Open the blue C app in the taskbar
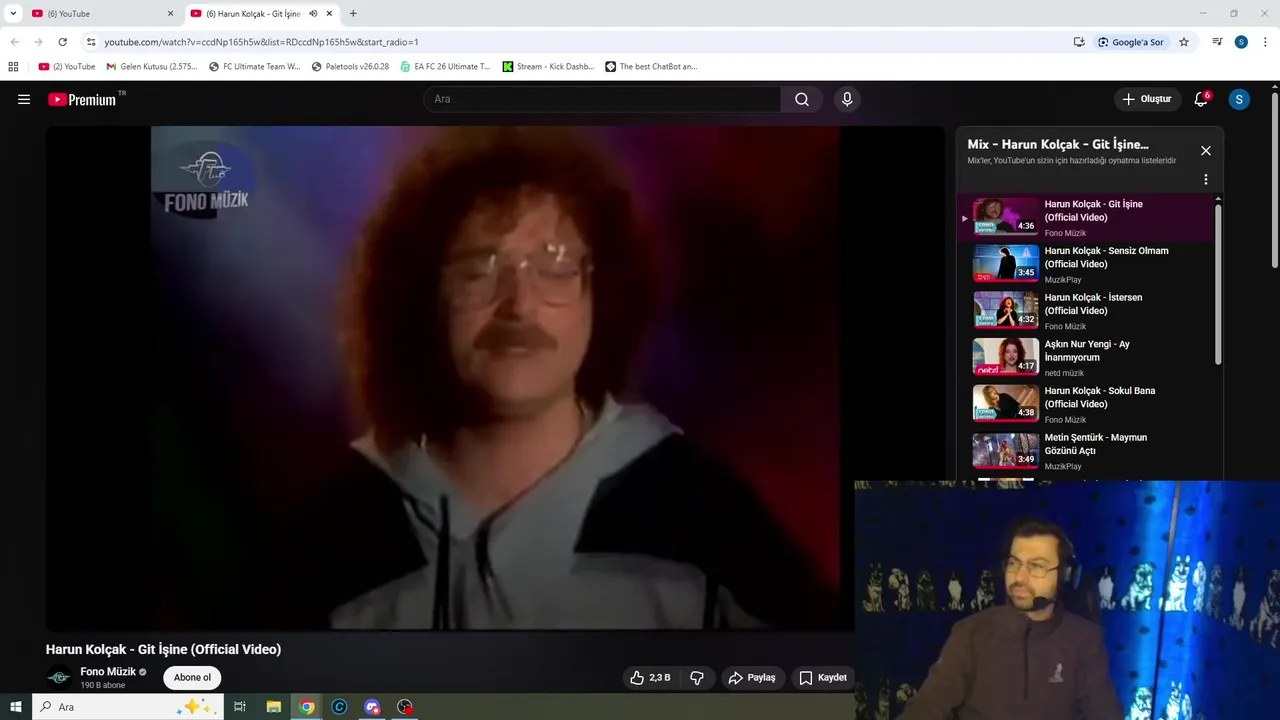The width and height of the screenshot is (1280, 720). click(339, 707)
